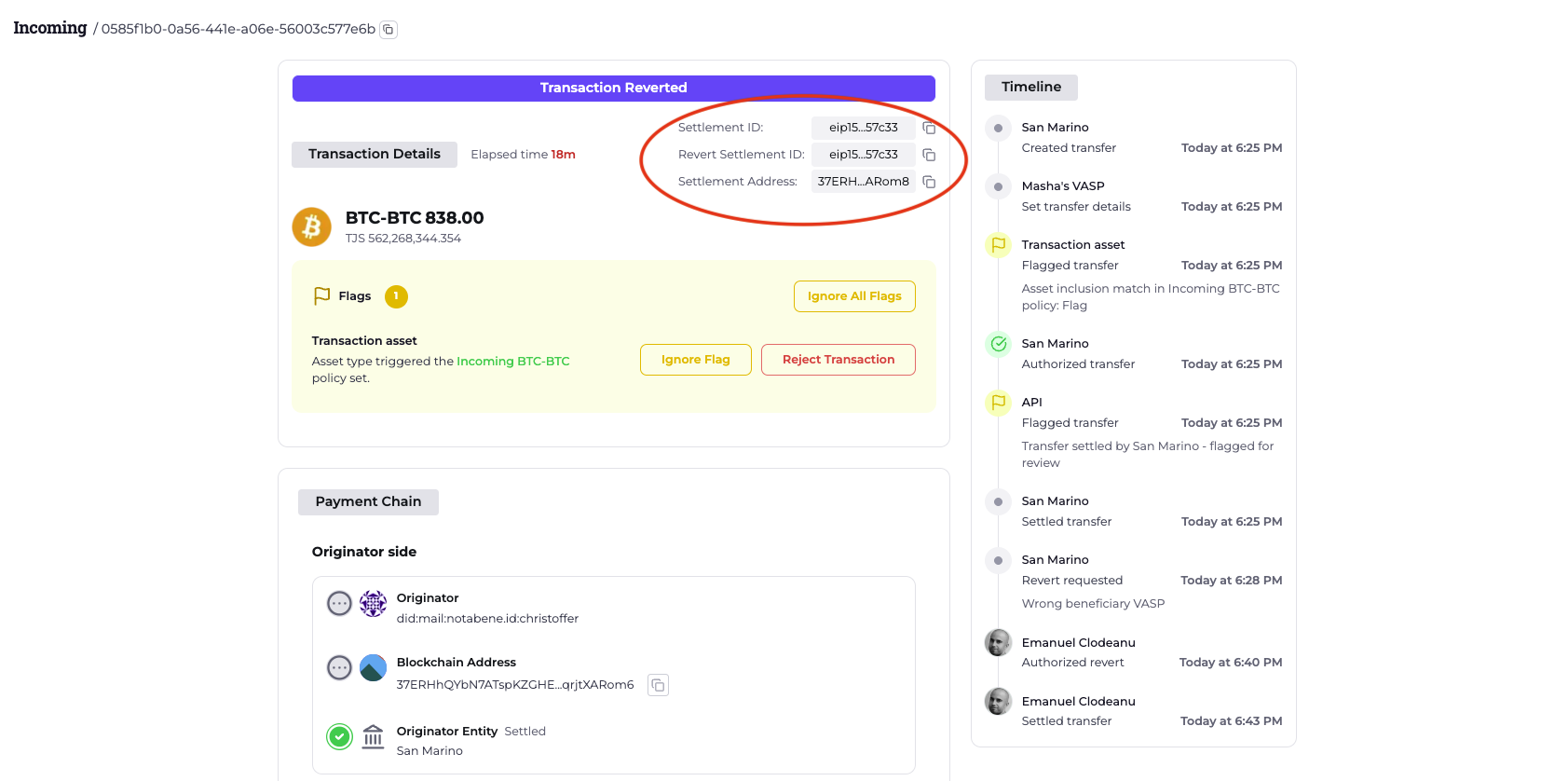Viewport: 1568px width, 781px height.
Task: Copy the transaction ID in the header
Action: [x=389, y=30]
